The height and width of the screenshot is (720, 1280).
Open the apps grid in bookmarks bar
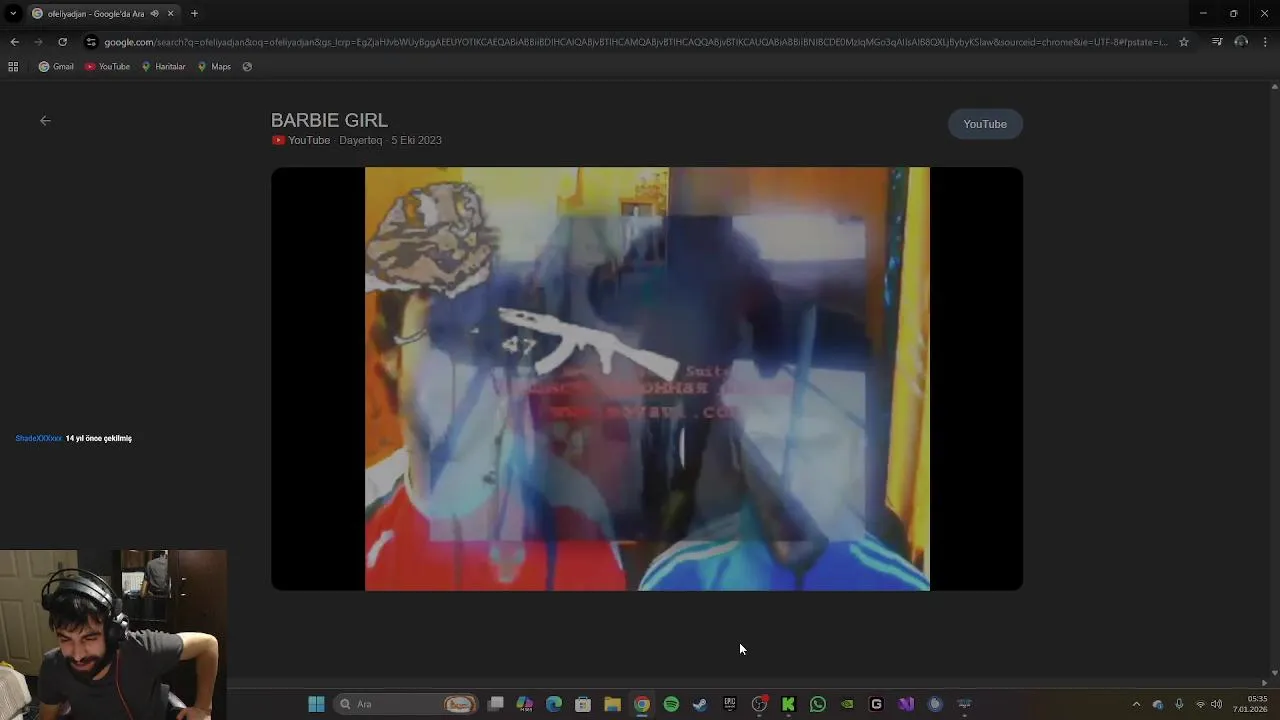[13, 67]
